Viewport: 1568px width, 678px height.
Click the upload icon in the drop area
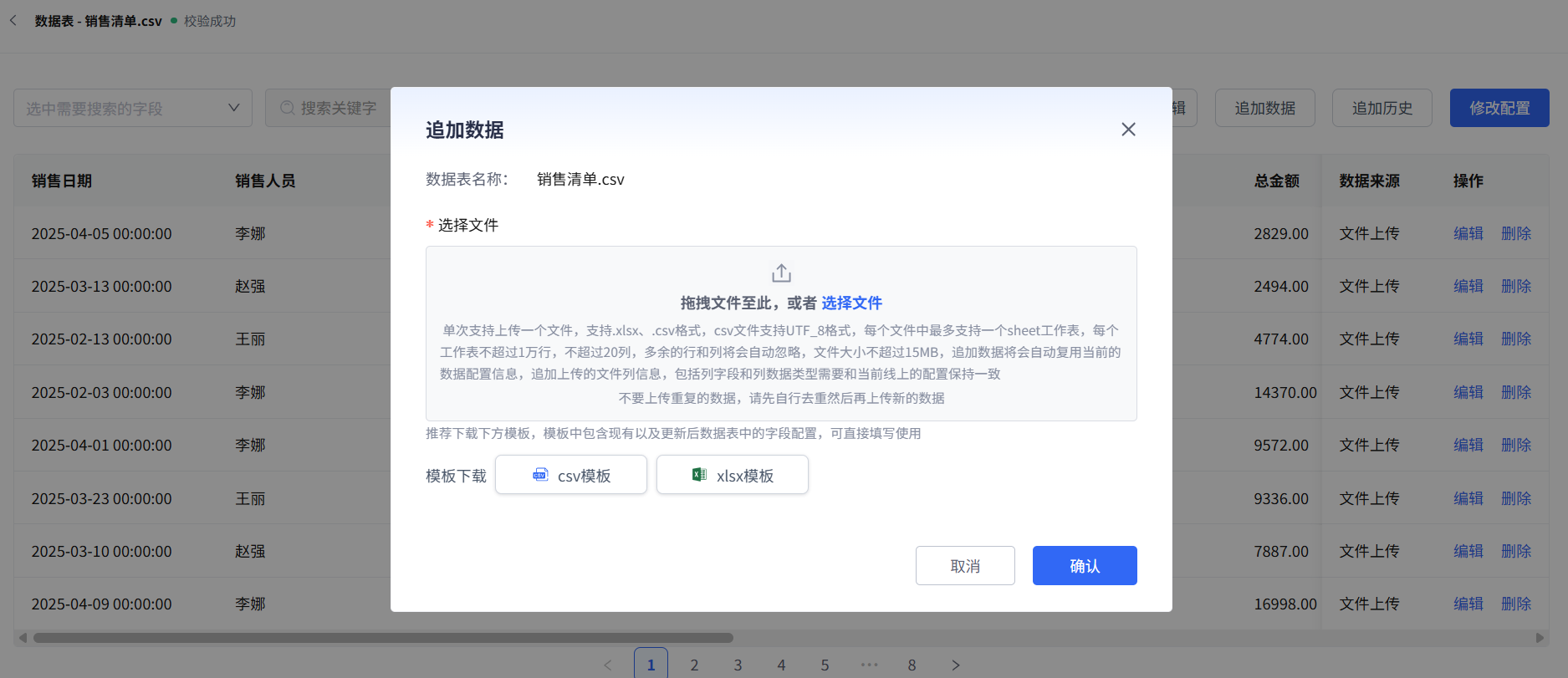click(781, 273)
